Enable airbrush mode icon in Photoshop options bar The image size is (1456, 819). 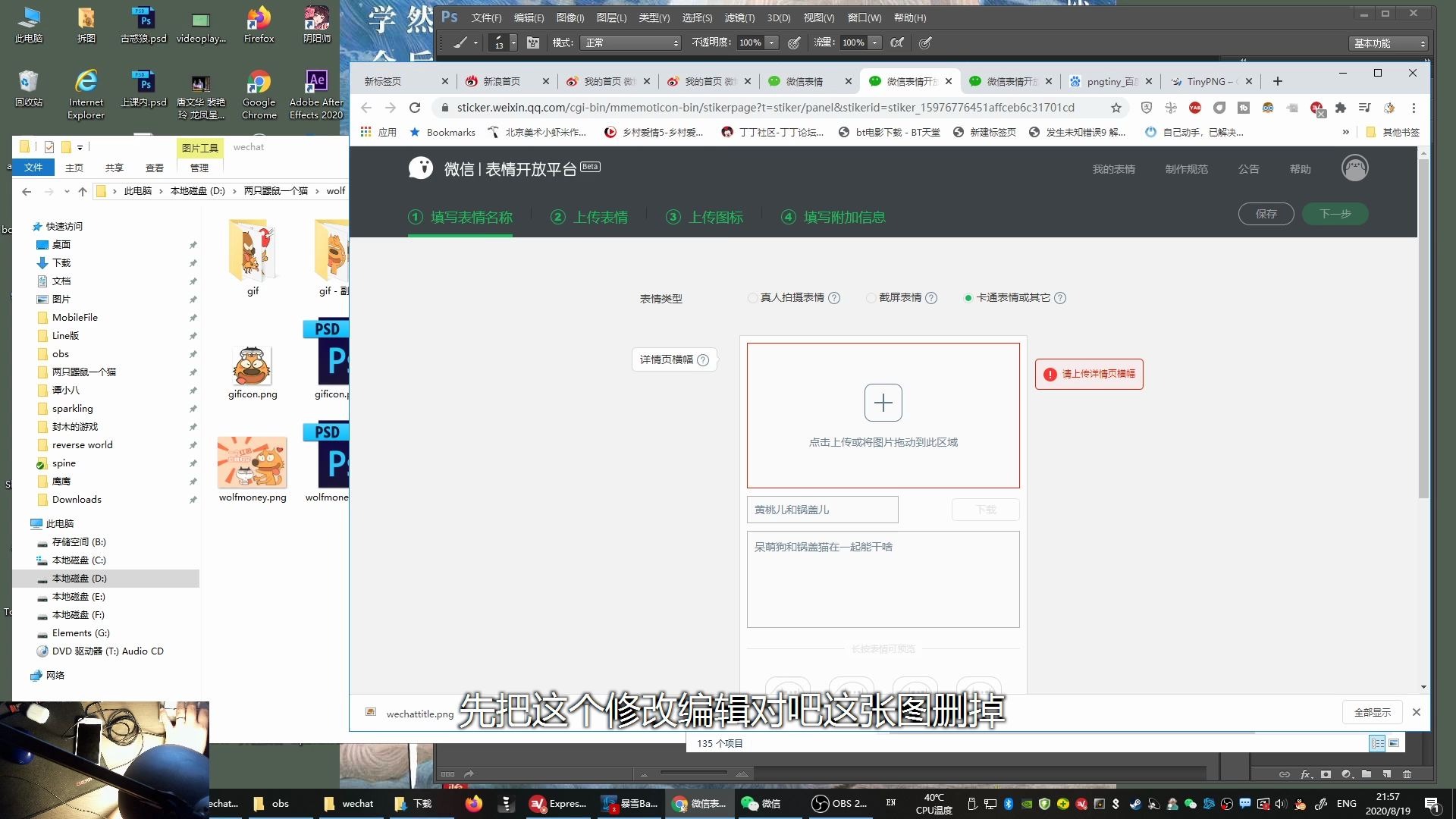897,43
